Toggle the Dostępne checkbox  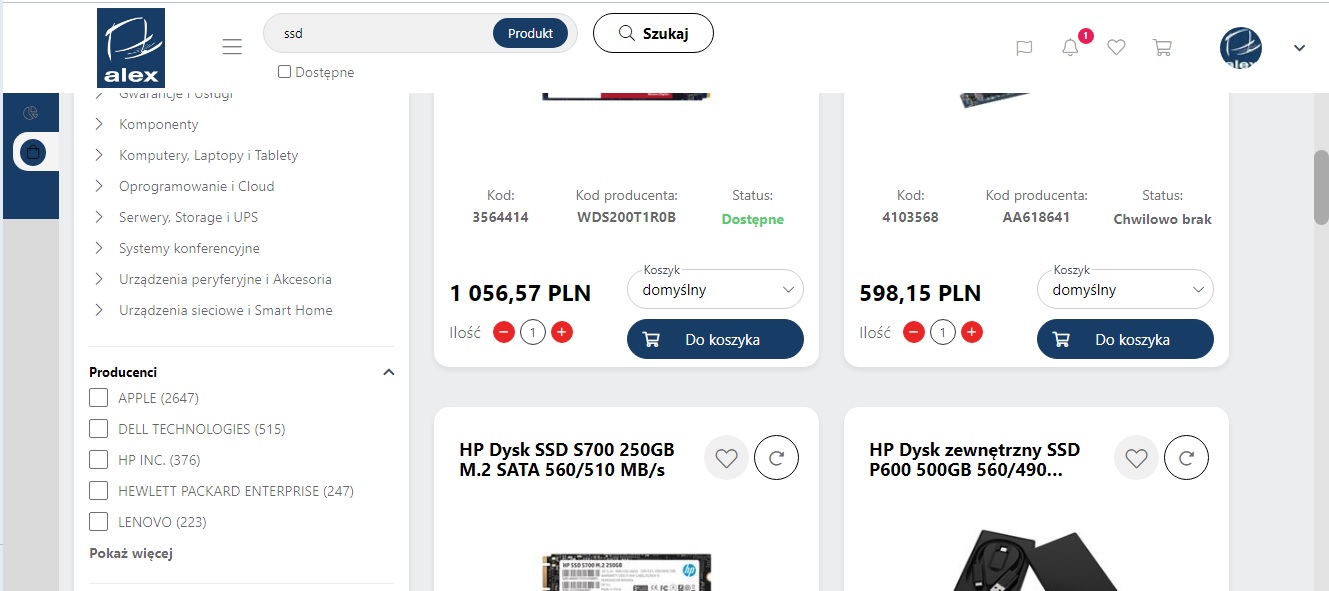[x=284, y=72]
